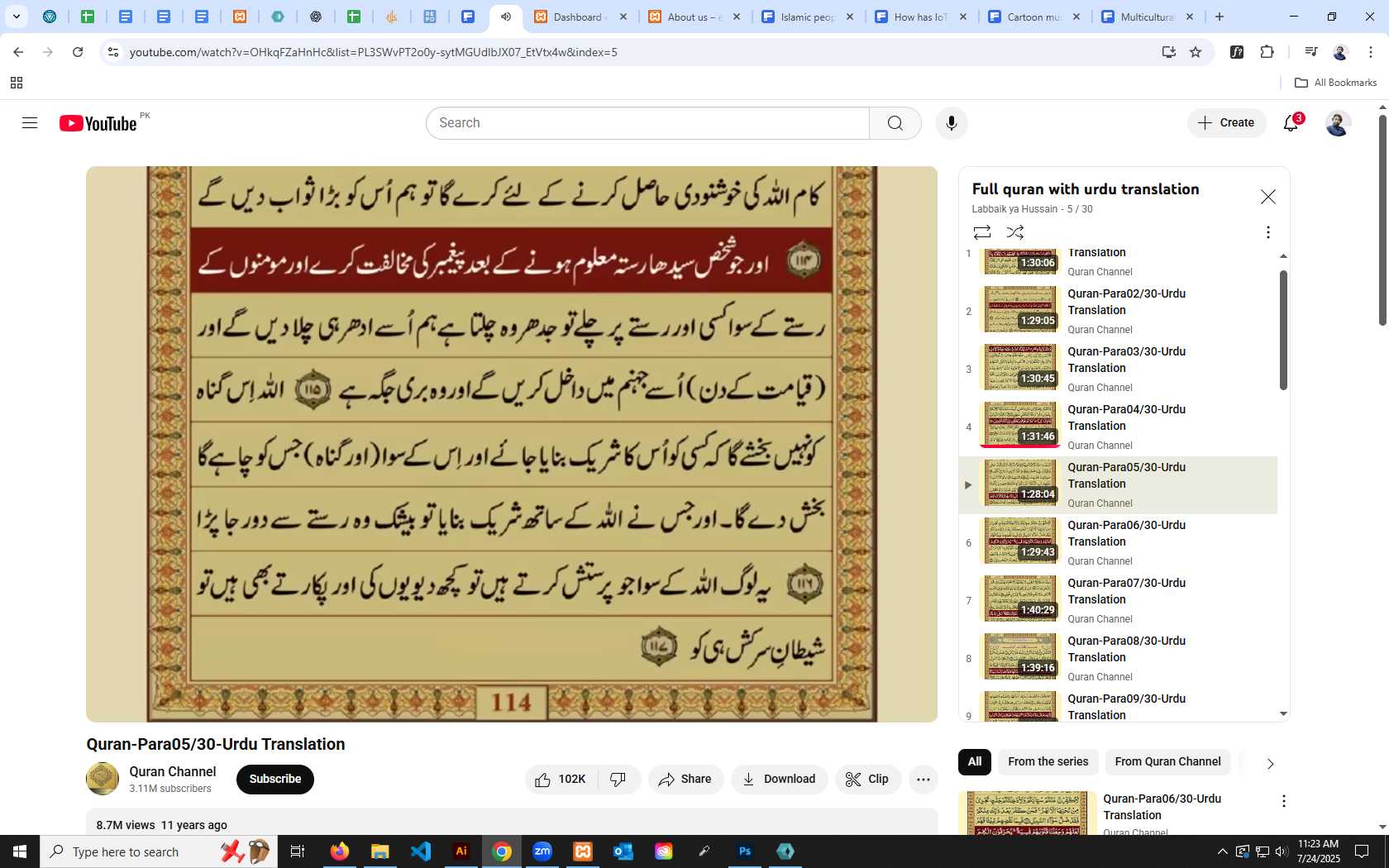Play Quran-Para02/30 from the playlist
The height and width of the screenshot is (868, 1389).
coord(1118,311)
